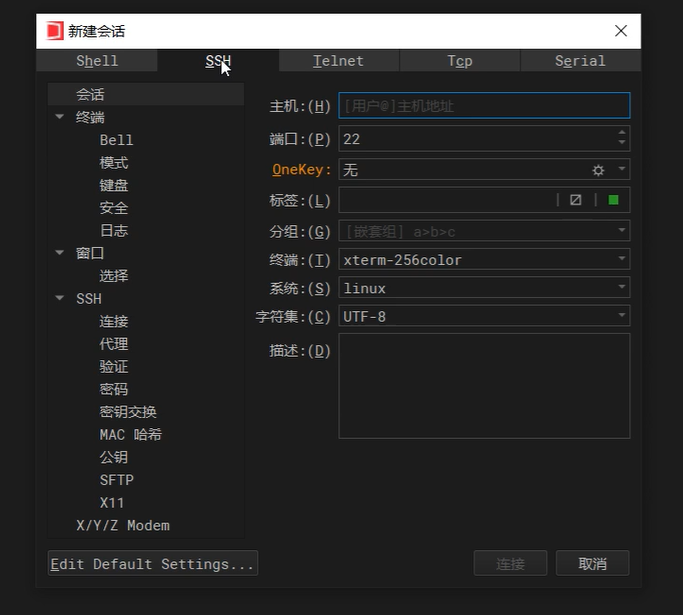
Task: Open OneKey settings gear icon
Action: (x=598, y=170)
